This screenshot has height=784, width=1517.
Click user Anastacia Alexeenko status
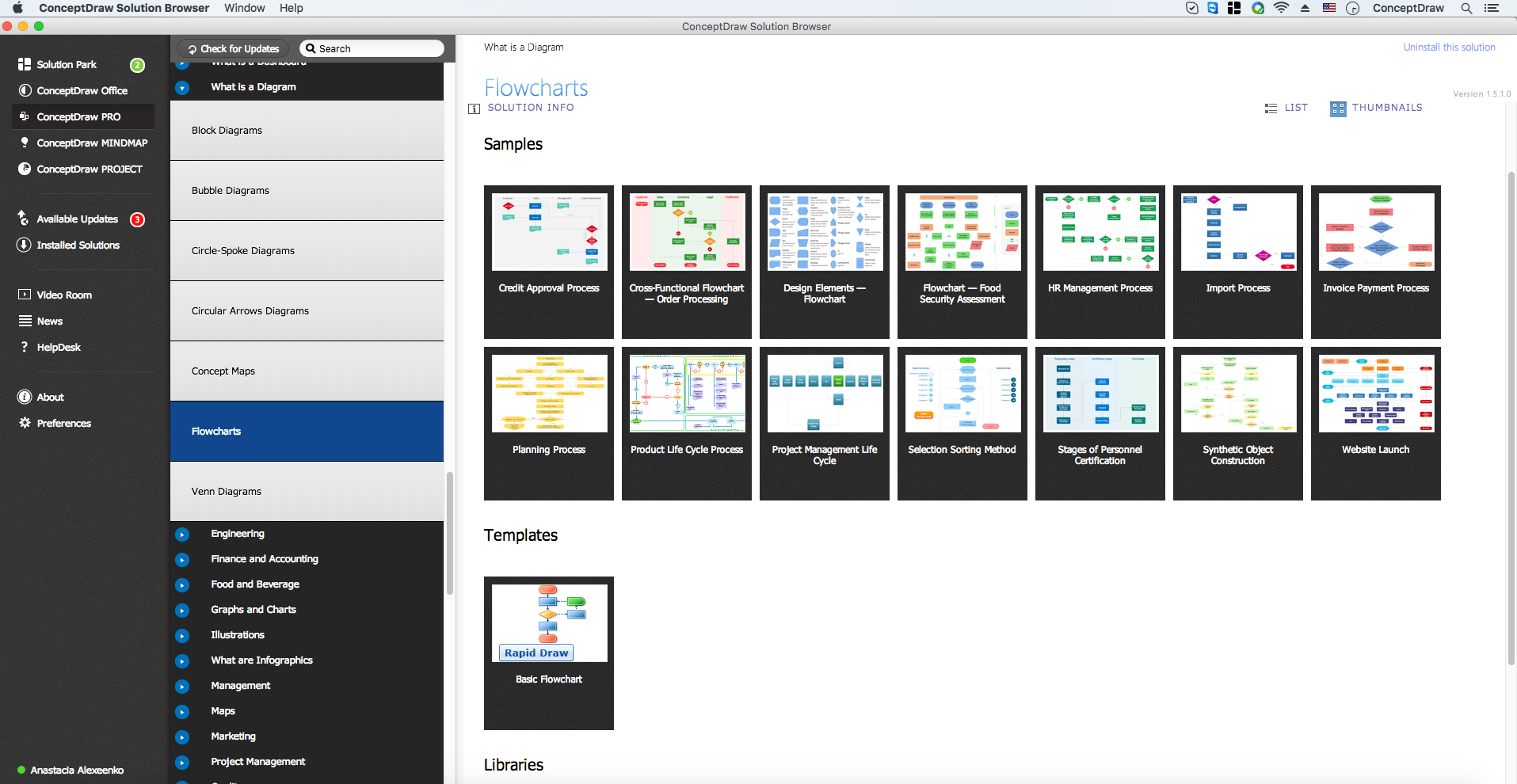click(x=71, y=770)
